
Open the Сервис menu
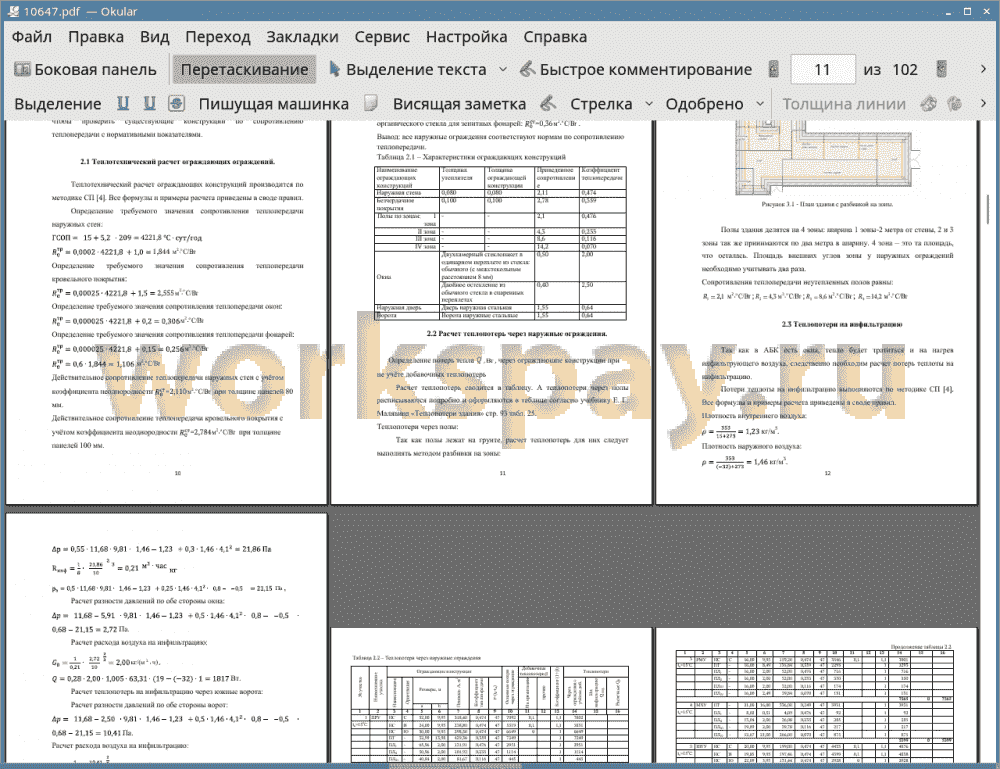(x=382, y=37)
